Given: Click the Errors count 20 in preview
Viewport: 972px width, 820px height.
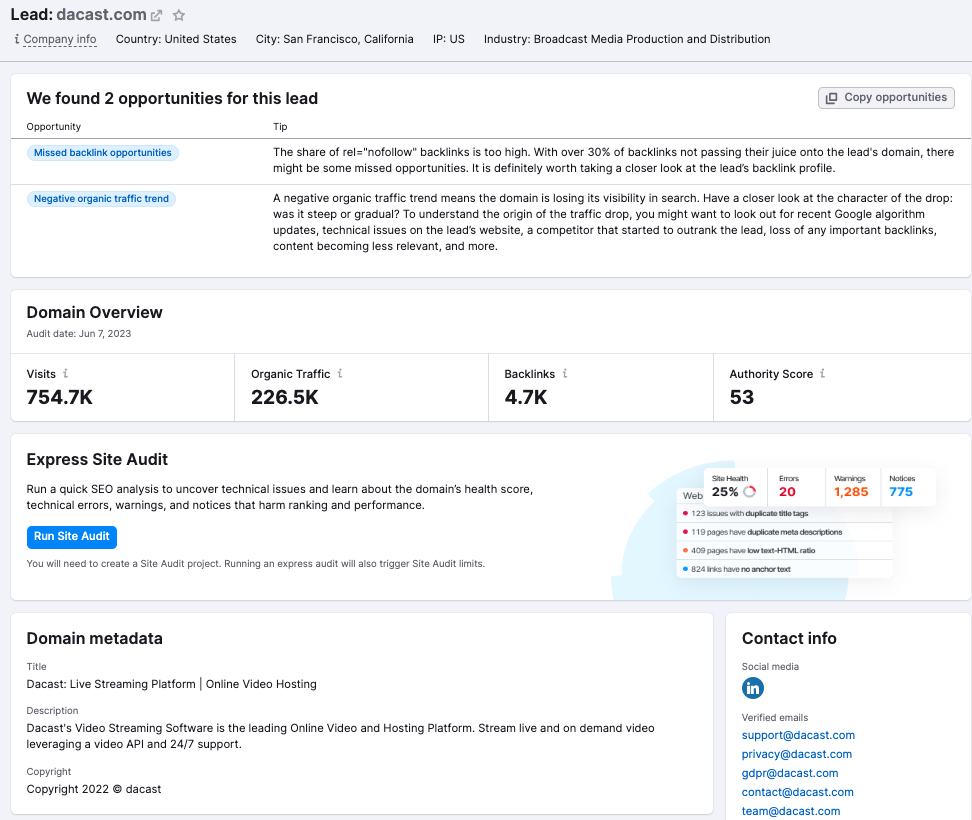Looking at the screenshot, I should pos(787,492).
